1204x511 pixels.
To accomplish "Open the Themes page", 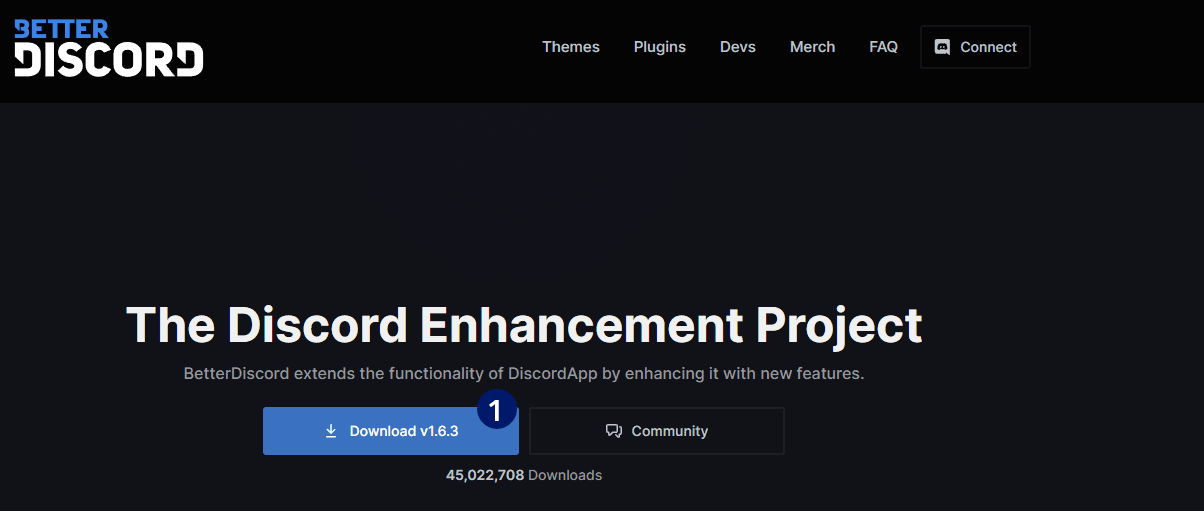I will pos(571,47).
